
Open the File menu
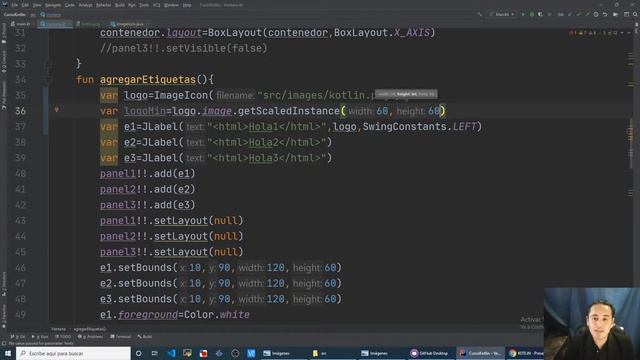coord(15,5)
